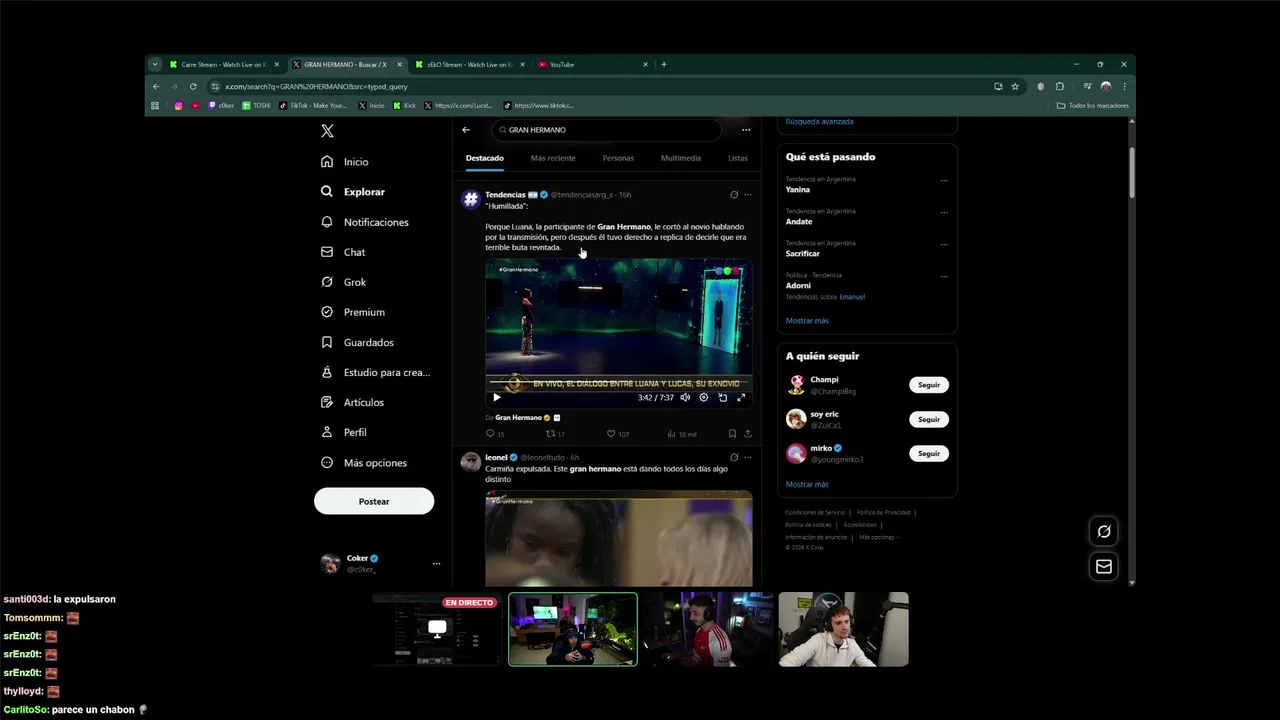Reply to Tendencias post
The height and width of the screenshot is (720, 1280).
click(x=494, y=434)
